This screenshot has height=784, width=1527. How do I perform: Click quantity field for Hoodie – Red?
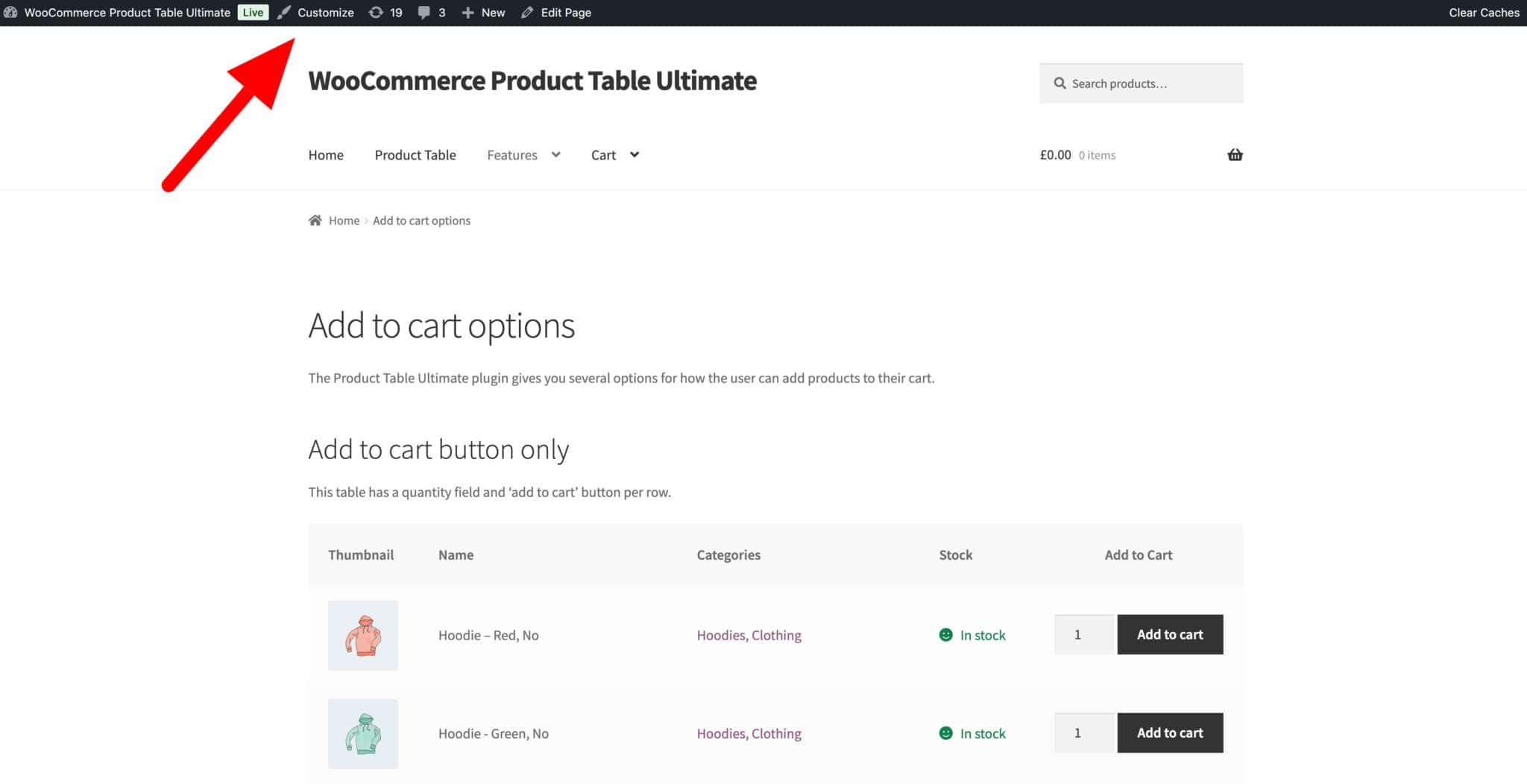pyautogui.click(x=1084, y=635)
